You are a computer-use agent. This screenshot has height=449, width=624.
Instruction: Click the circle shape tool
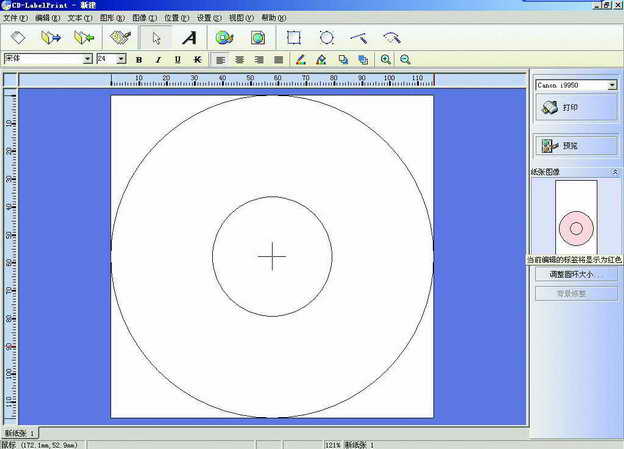(x=326, y=38)
